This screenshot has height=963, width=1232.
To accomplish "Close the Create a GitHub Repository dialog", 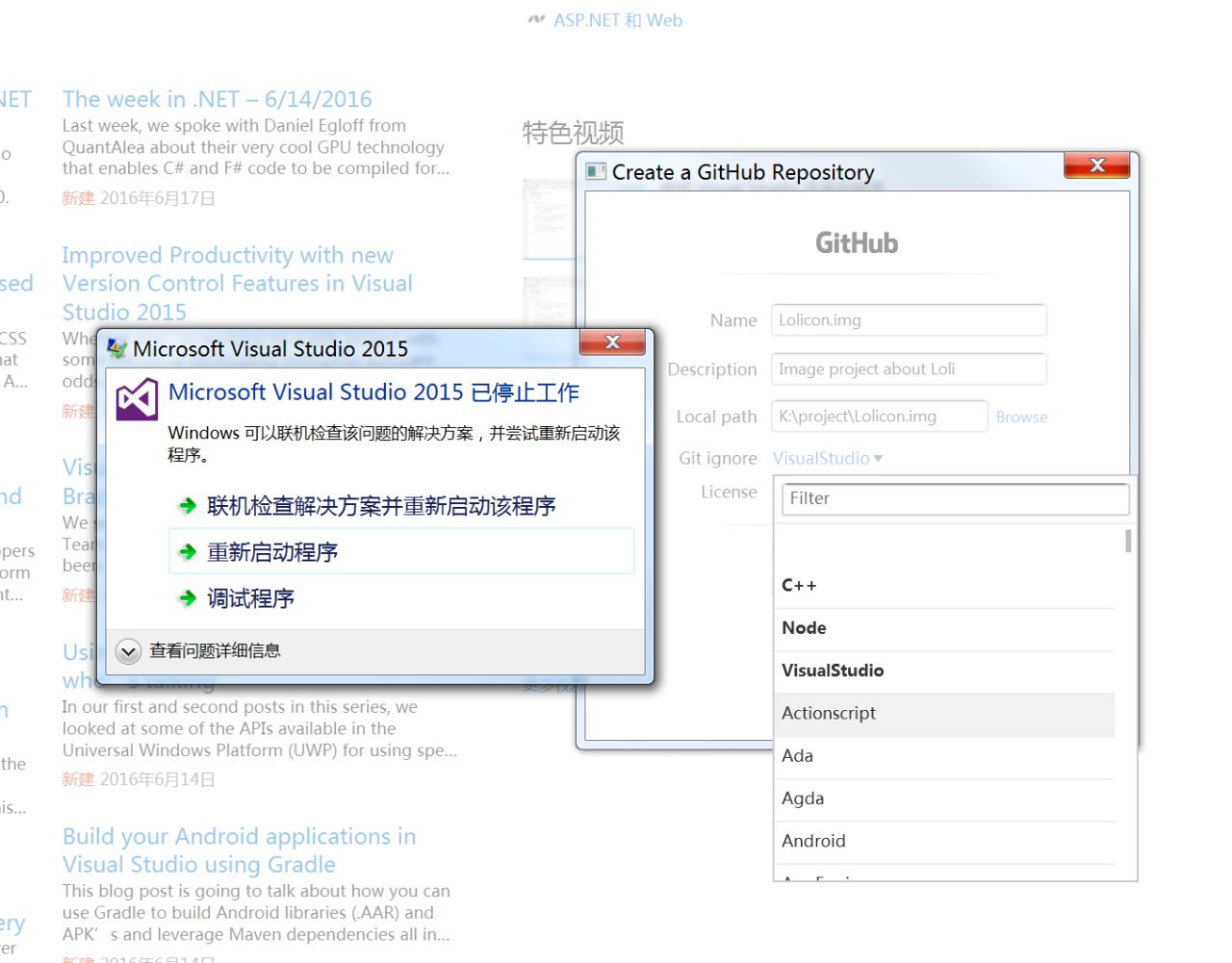I will click(x=1096, y=165).
